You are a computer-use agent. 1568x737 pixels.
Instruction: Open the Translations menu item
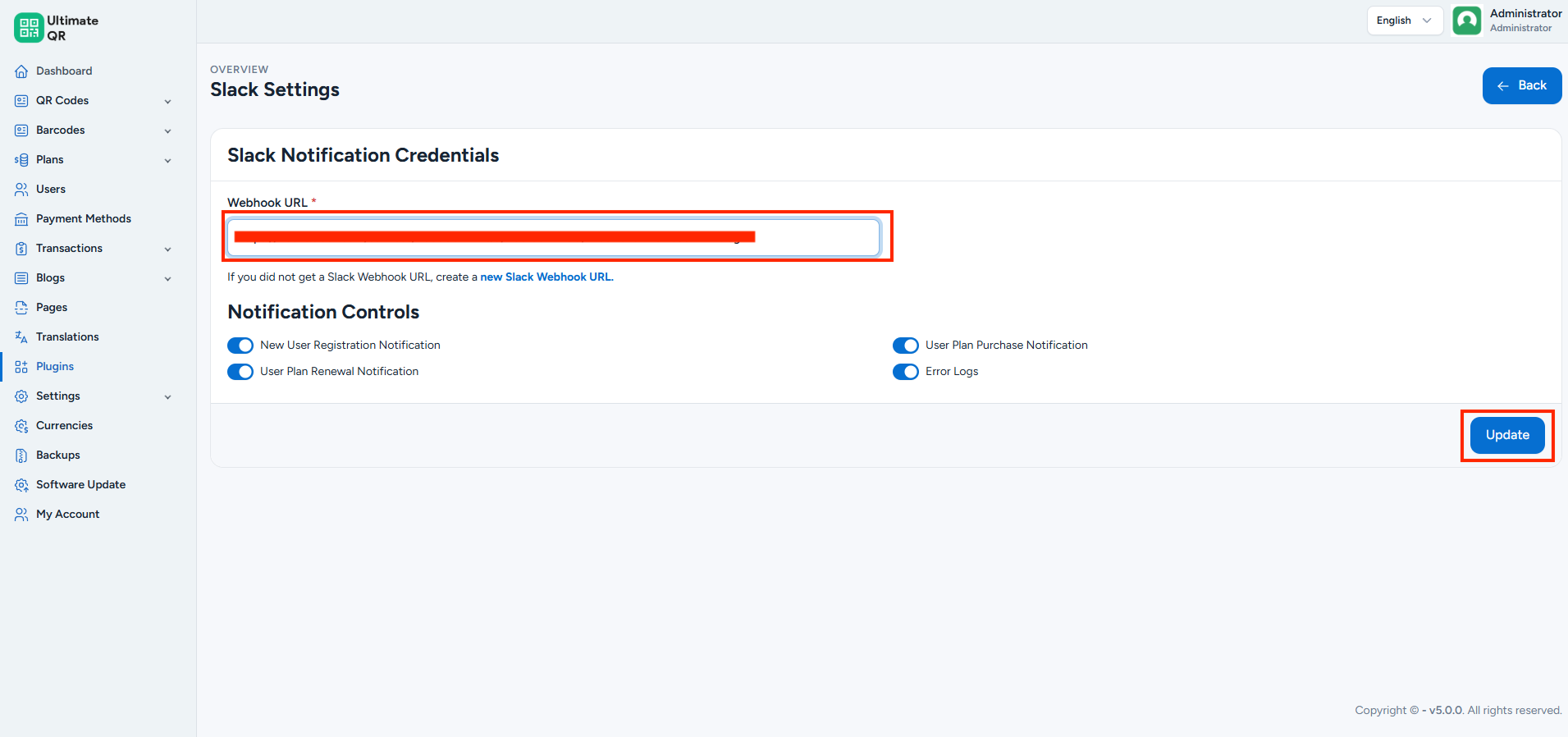tap(98, 337)
